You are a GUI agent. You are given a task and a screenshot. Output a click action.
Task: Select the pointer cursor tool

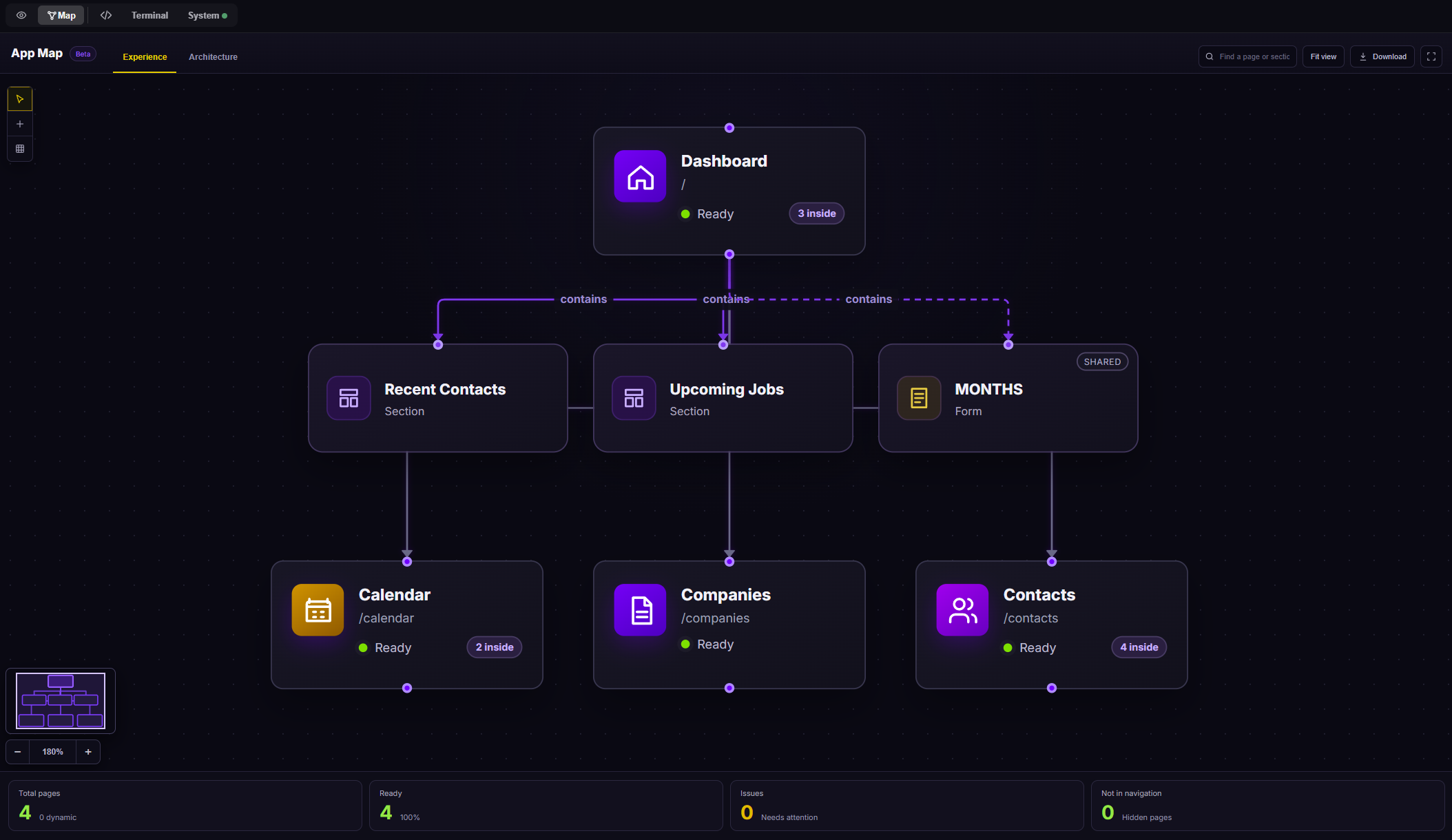click(x=20, y=99)
